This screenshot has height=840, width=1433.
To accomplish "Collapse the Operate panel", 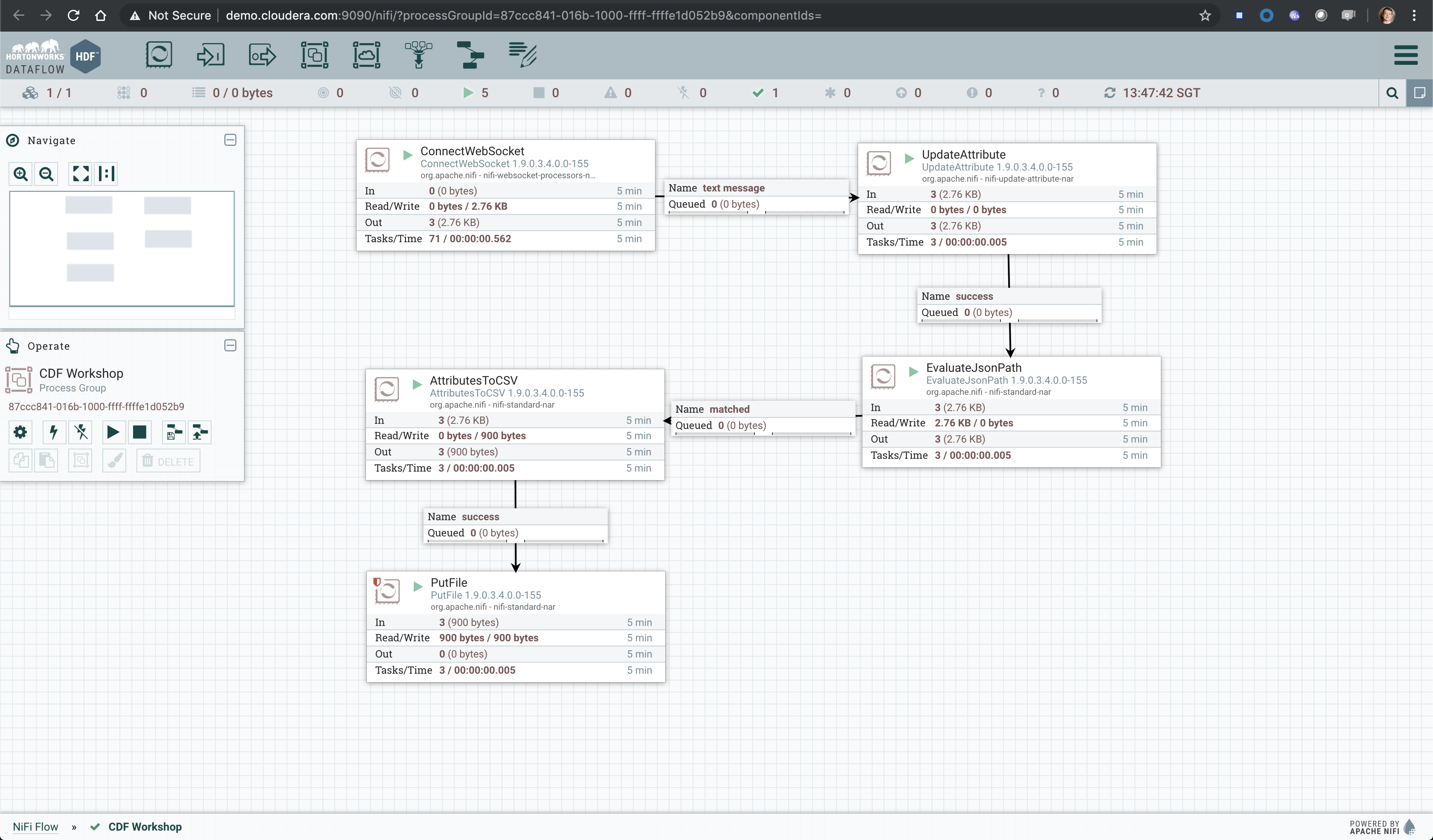I will [x=230, y=345].
